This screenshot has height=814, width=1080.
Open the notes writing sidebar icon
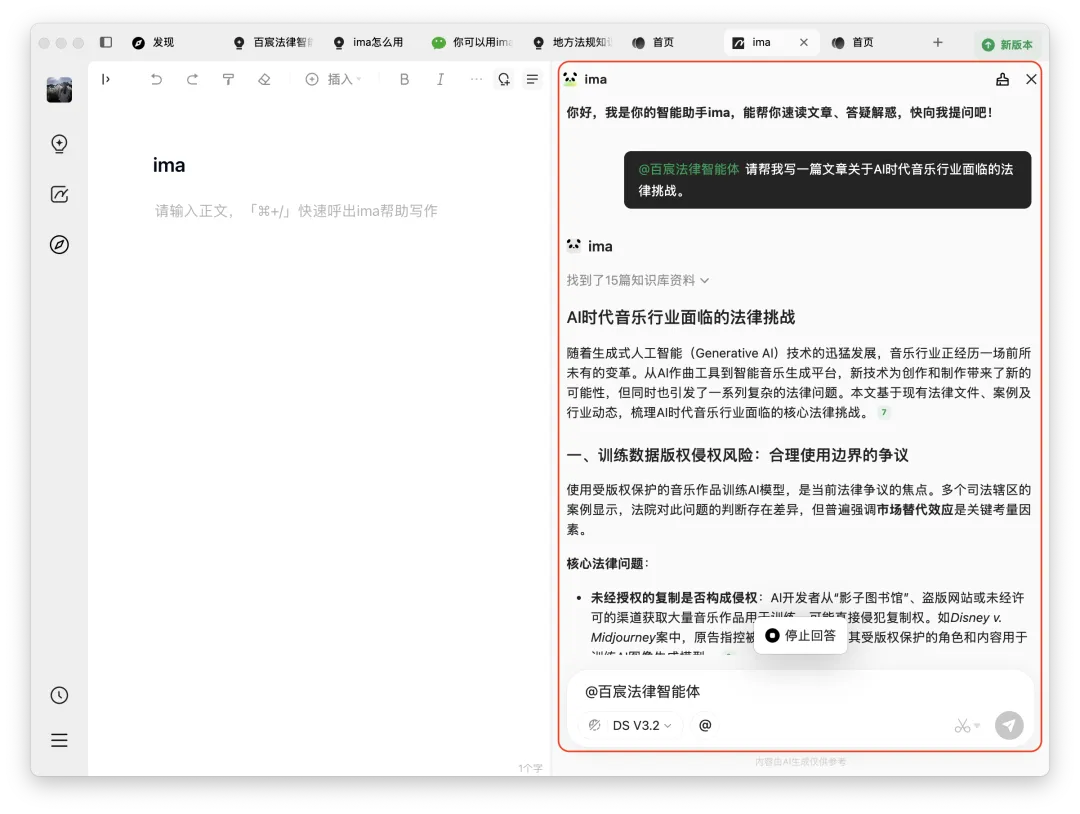[59, 194]
